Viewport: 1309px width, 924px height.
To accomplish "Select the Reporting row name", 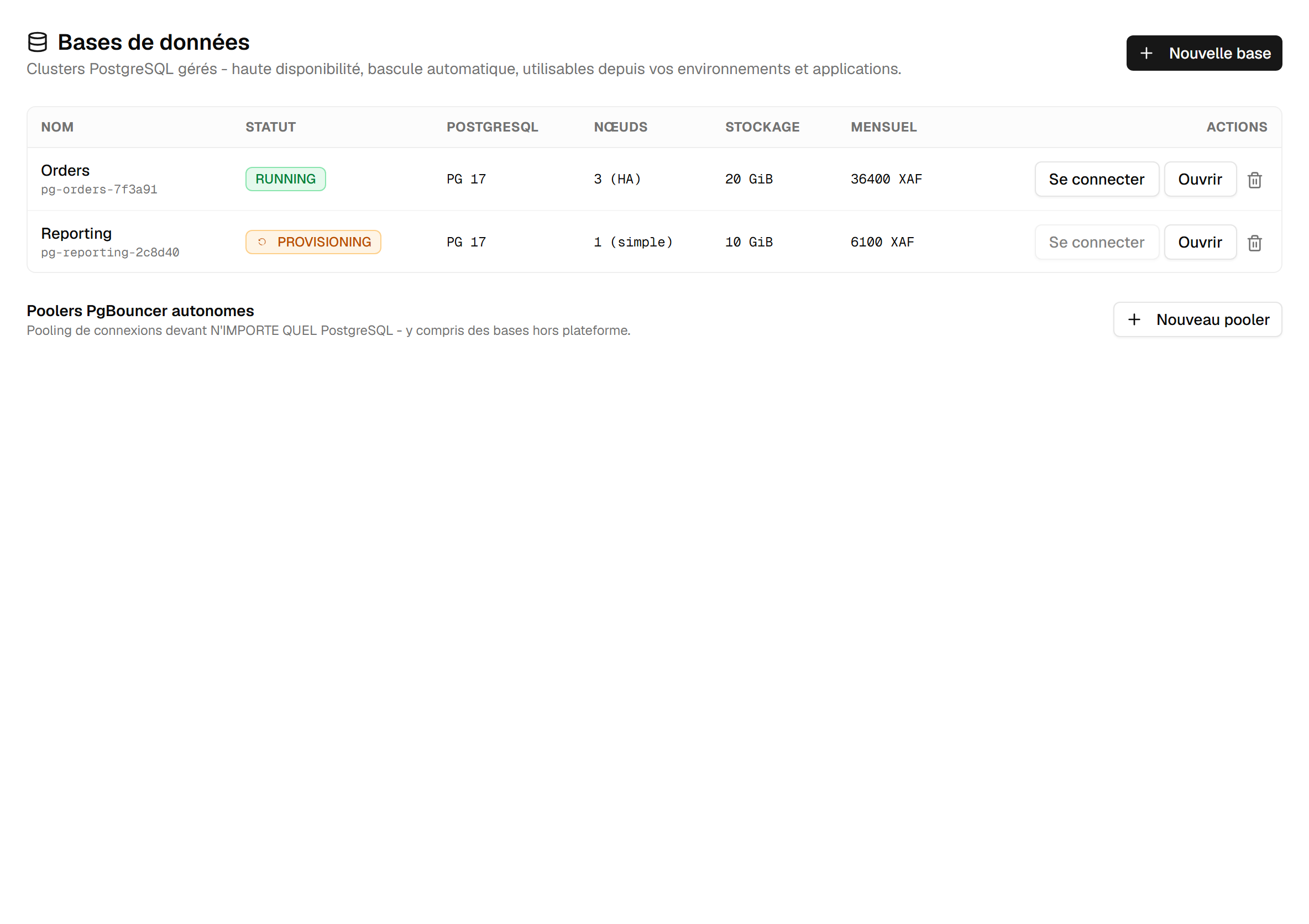I will click(76, 233).
